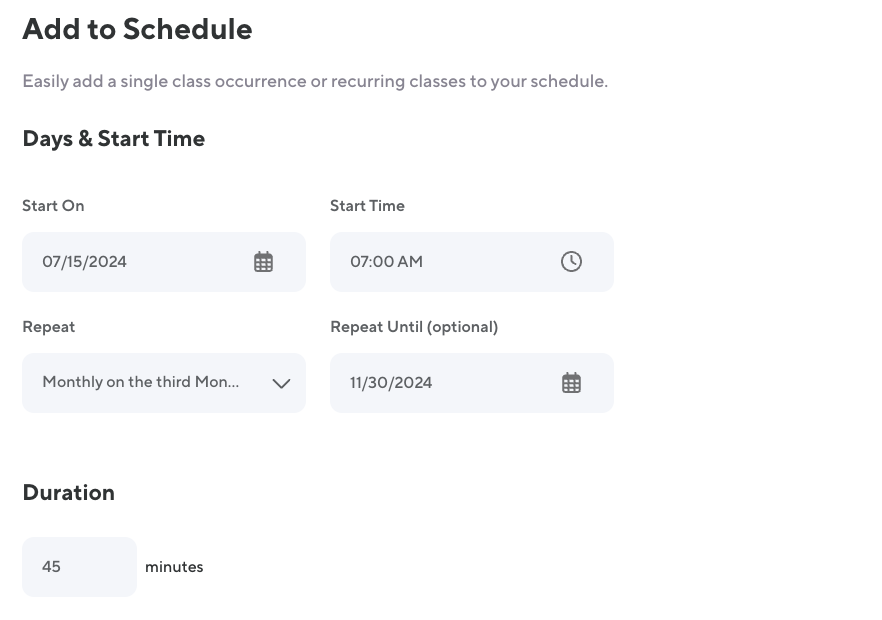Click the "Duration" section heading

(68, 493)
